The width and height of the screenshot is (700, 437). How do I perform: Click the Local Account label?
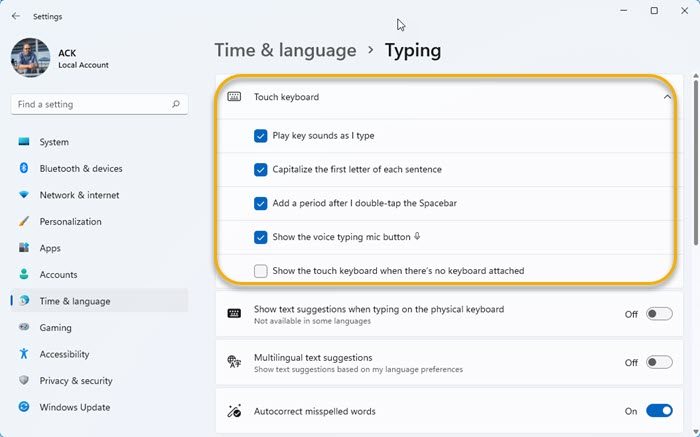click(x=83, y=65)
